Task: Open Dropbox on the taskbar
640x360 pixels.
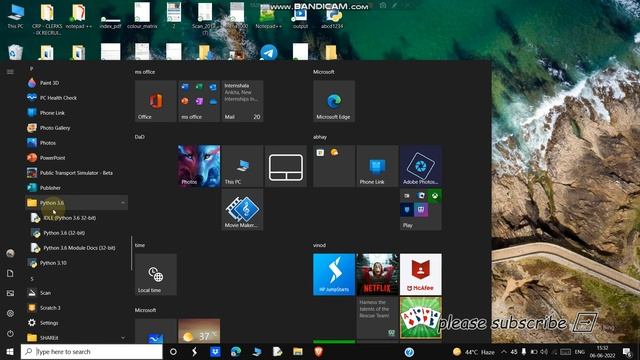Action: pos(215,351)
